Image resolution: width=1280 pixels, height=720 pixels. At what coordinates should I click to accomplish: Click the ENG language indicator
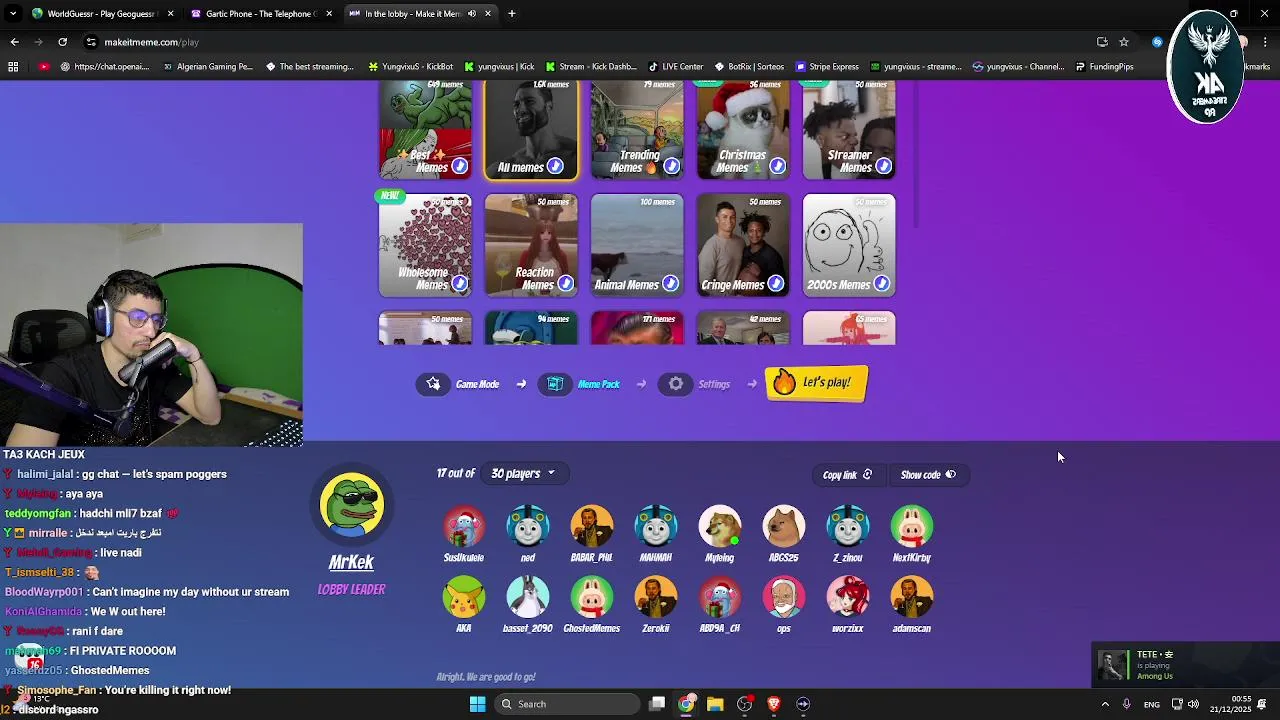[1152, 704]
